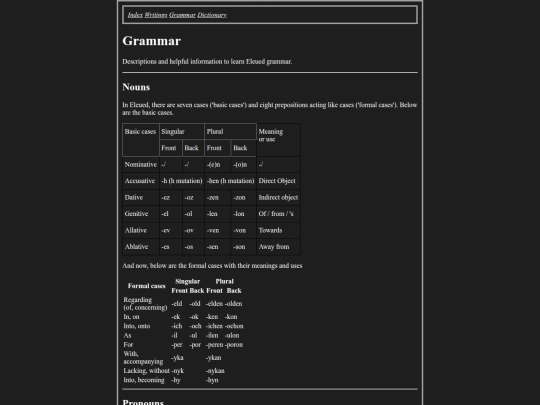Viewport: 540px width, 405px height.
Task: Select the '-zon' dative cell
Action: [x=243, y=197]
